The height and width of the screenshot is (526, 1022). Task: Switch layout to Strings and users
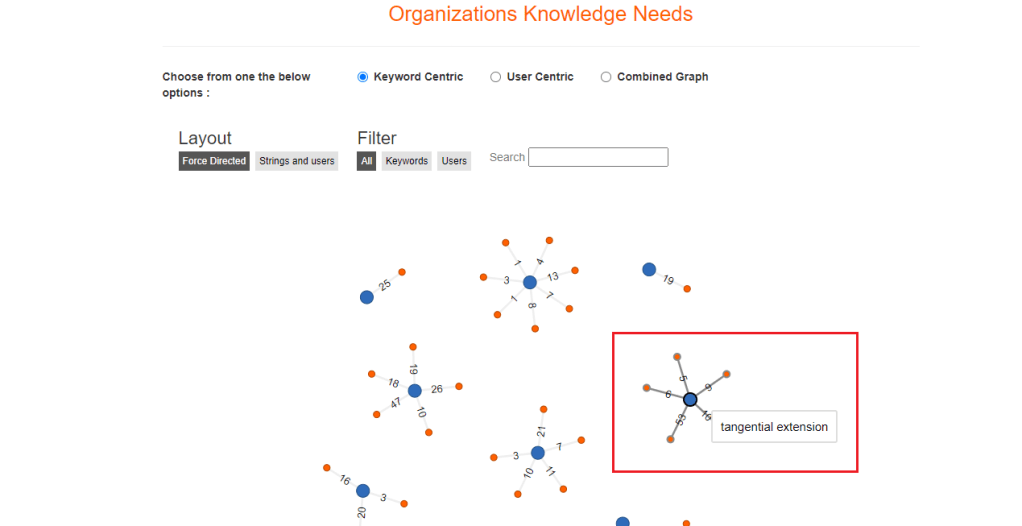(x=297, y=161)
